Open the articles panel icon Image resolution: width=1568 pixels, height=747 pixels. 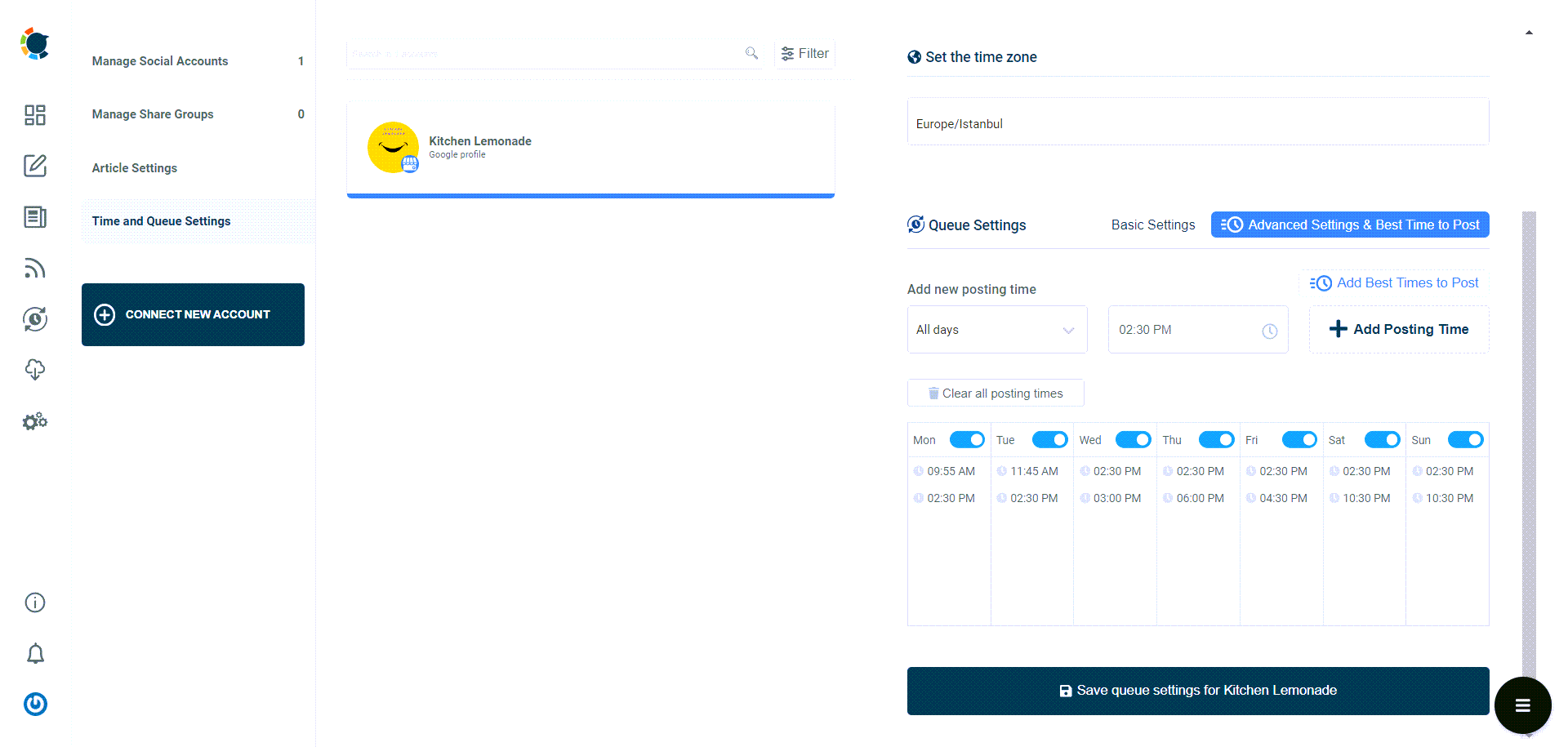(34, 217)
